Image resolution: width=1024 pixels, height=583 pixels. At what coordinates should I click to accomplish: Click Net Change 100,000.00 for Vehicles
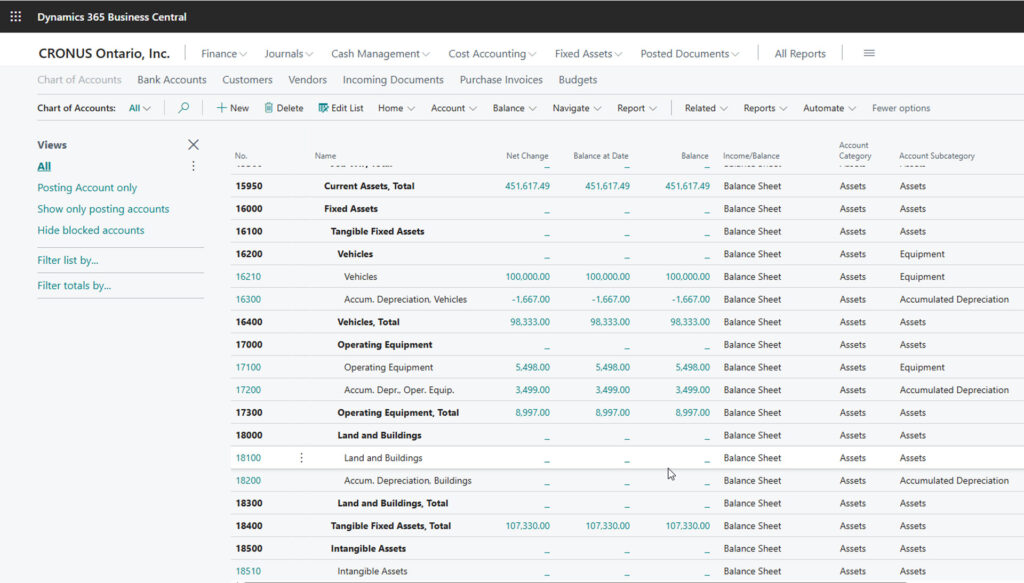click(527, 276)
